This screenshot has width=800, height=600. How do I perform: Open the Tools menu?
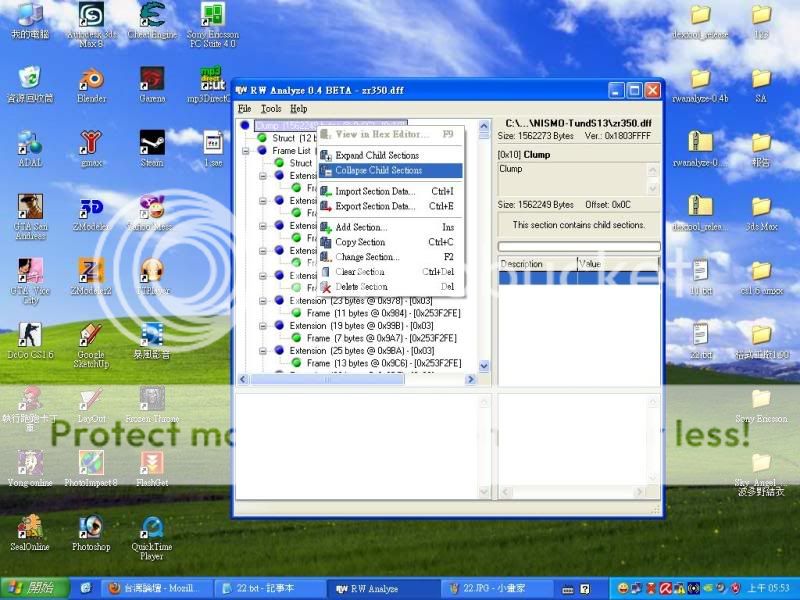click(x=271, y=108)
